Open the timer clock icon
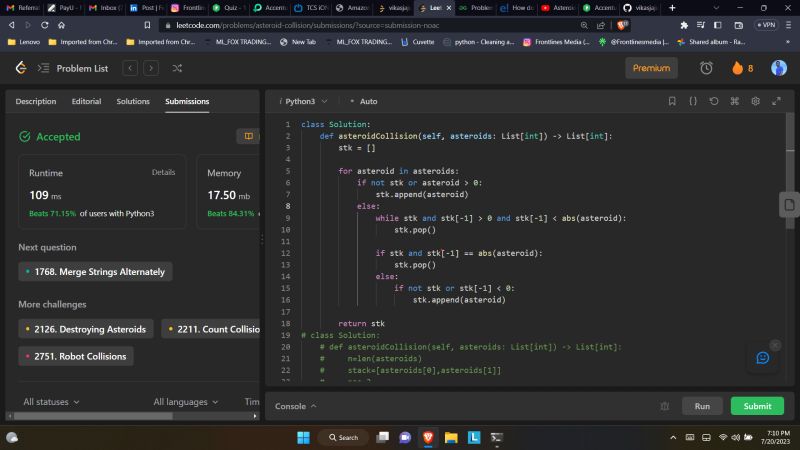 [706, 68]
